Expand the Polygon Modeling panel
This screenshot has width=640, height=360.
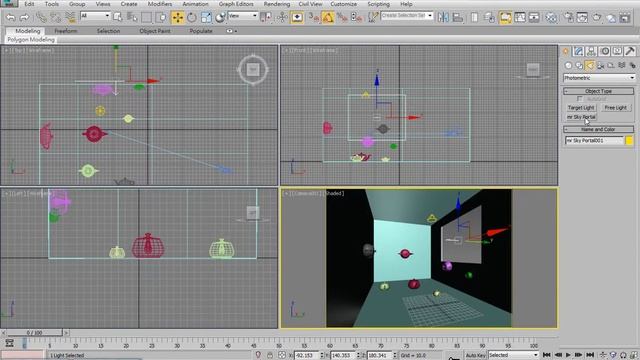coord(31,40)
